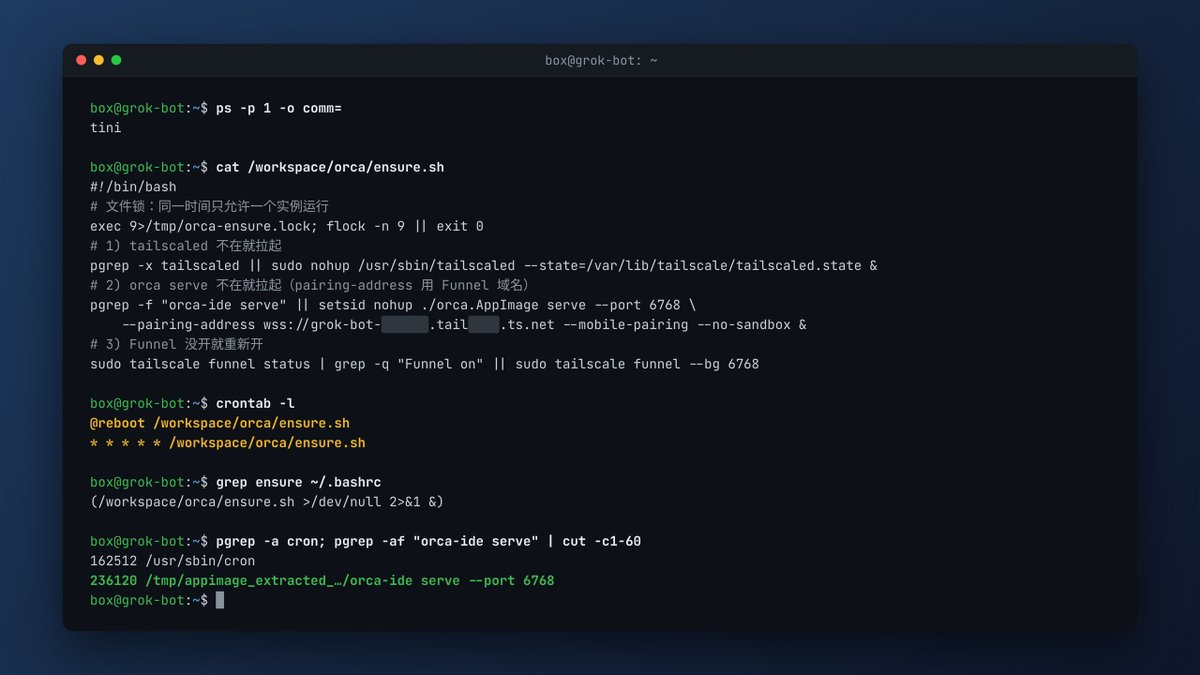Click the window title box@grok-bot: ~

click(601, 60)
